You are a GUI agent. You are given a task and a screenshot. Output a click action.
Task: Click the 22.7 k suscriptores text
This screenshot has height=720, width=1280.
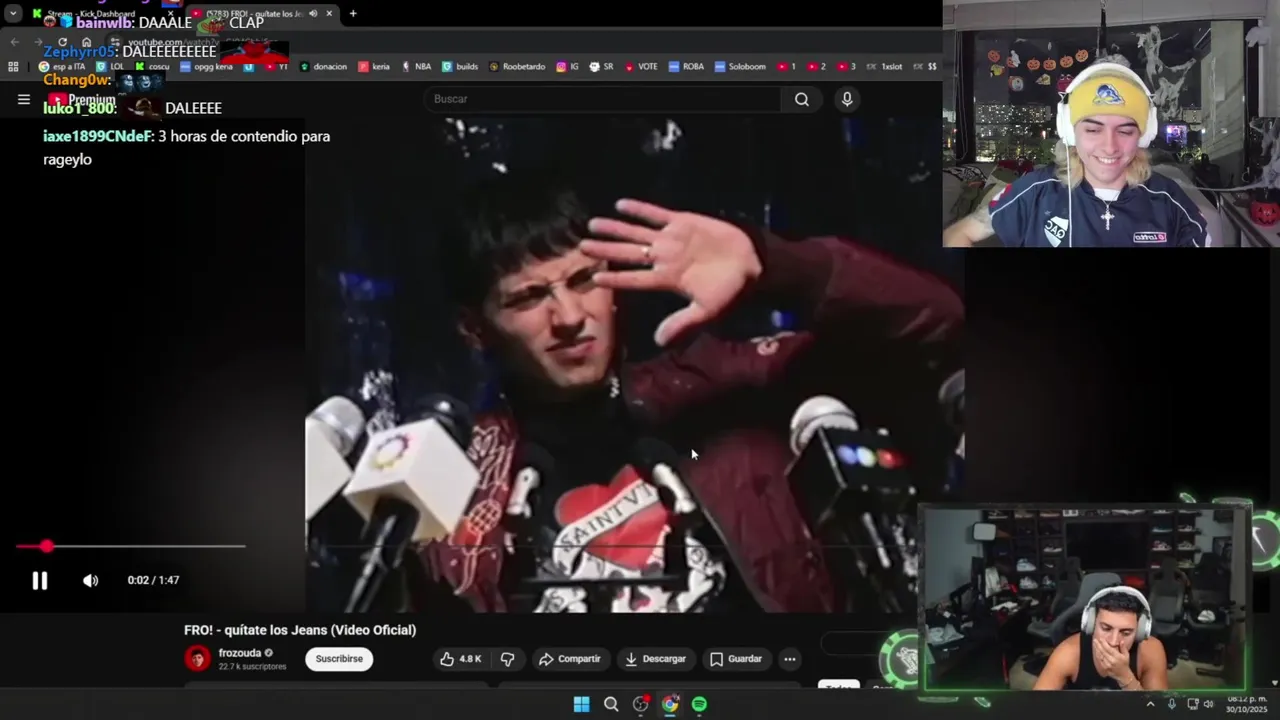point(252,667)
